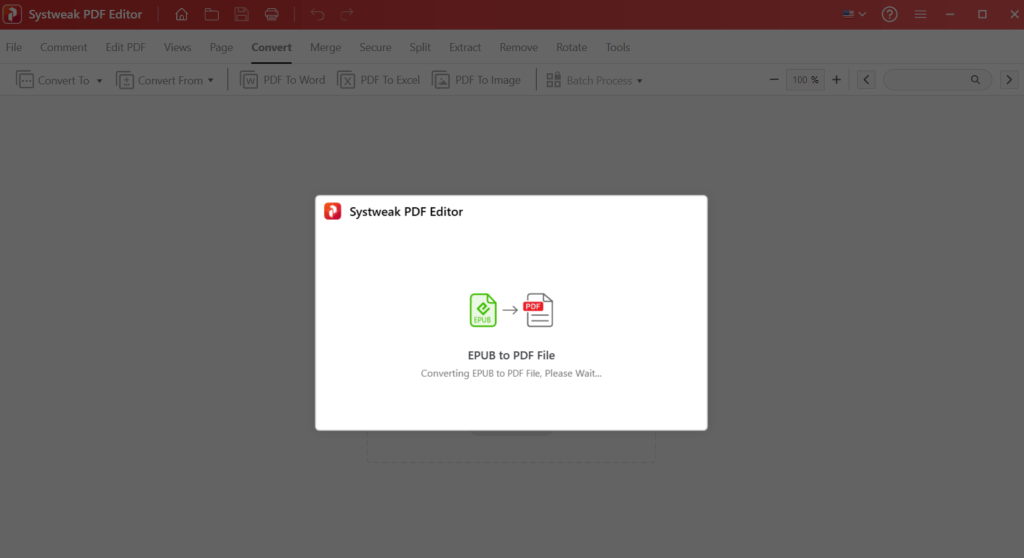Click the Home icon in title bar
The image size is (1024, 558).
point(182,14)
